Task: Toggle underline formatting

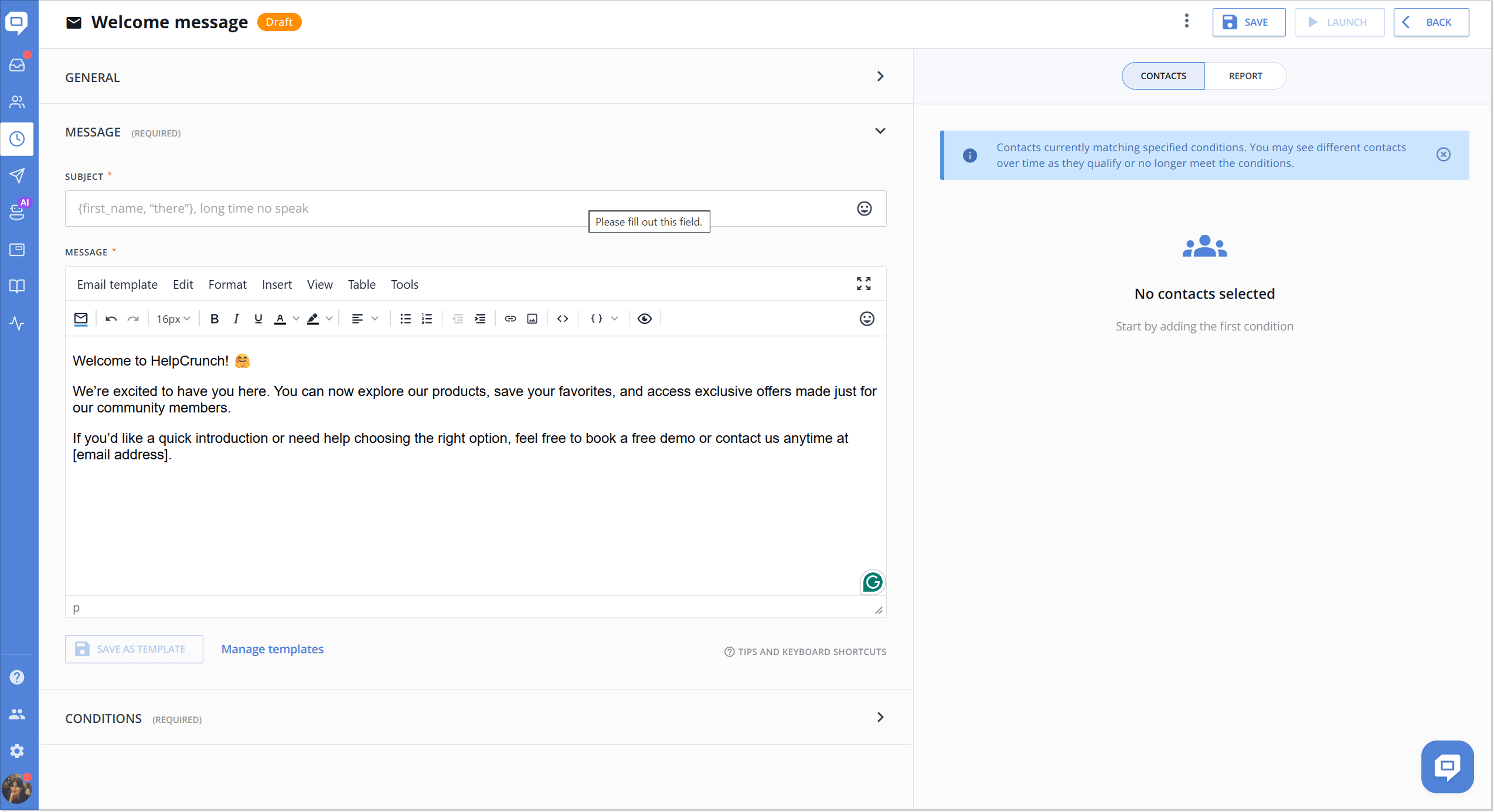Action: (x=258, y=319)
